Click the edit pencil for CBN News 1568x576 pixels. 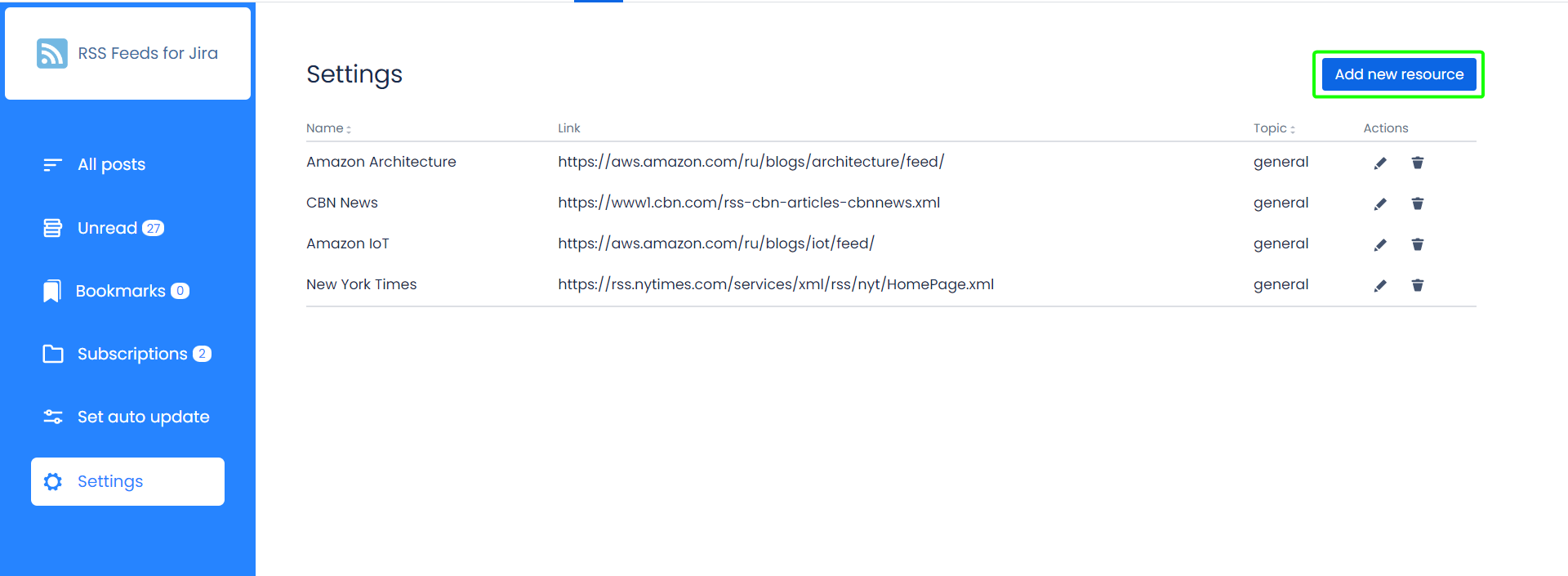coord(1380,203)
